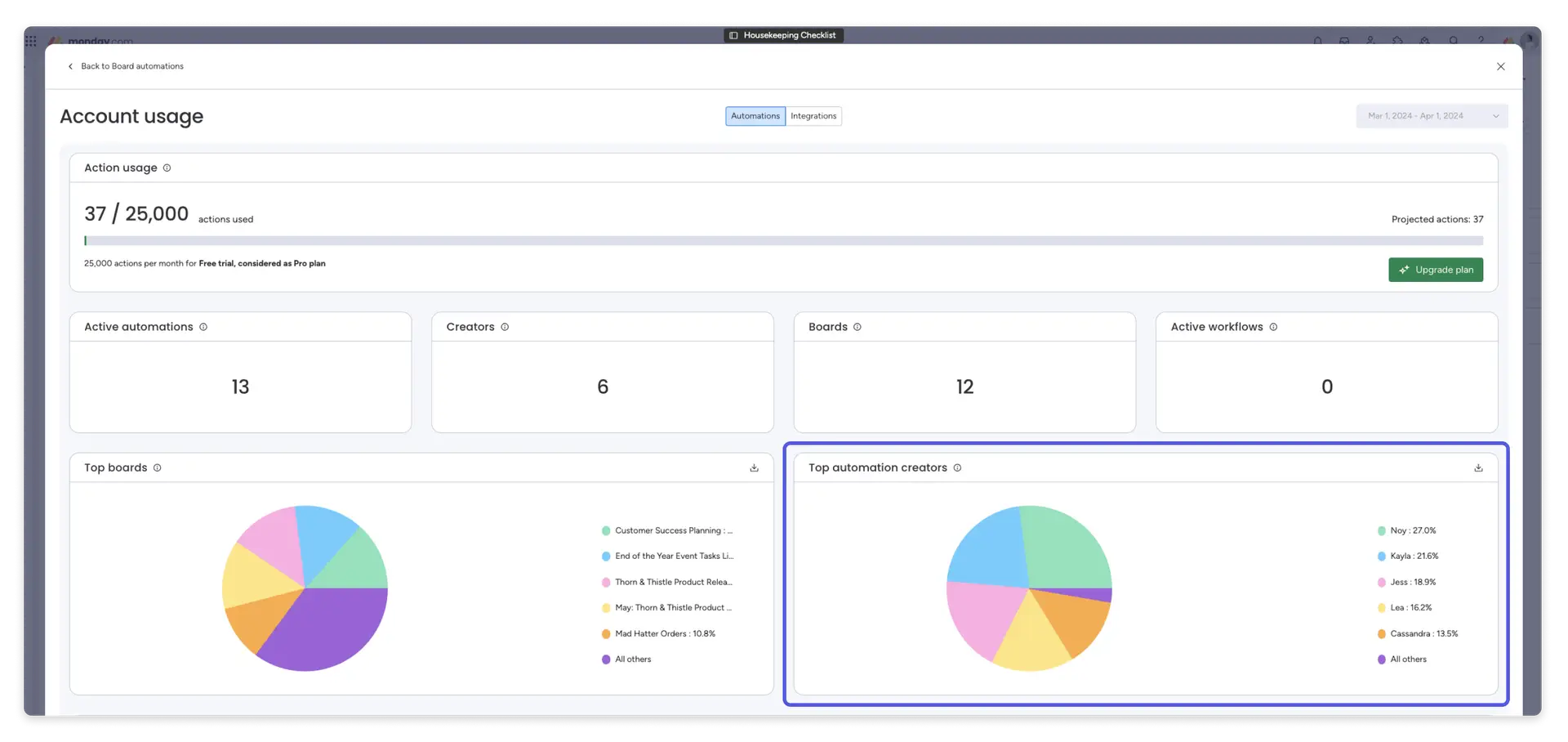The height and width of the screenshot is (742, 1568).
Task: Select 'Cassandra : 13.5%' legend text
Action: (x=1424, y=634)
